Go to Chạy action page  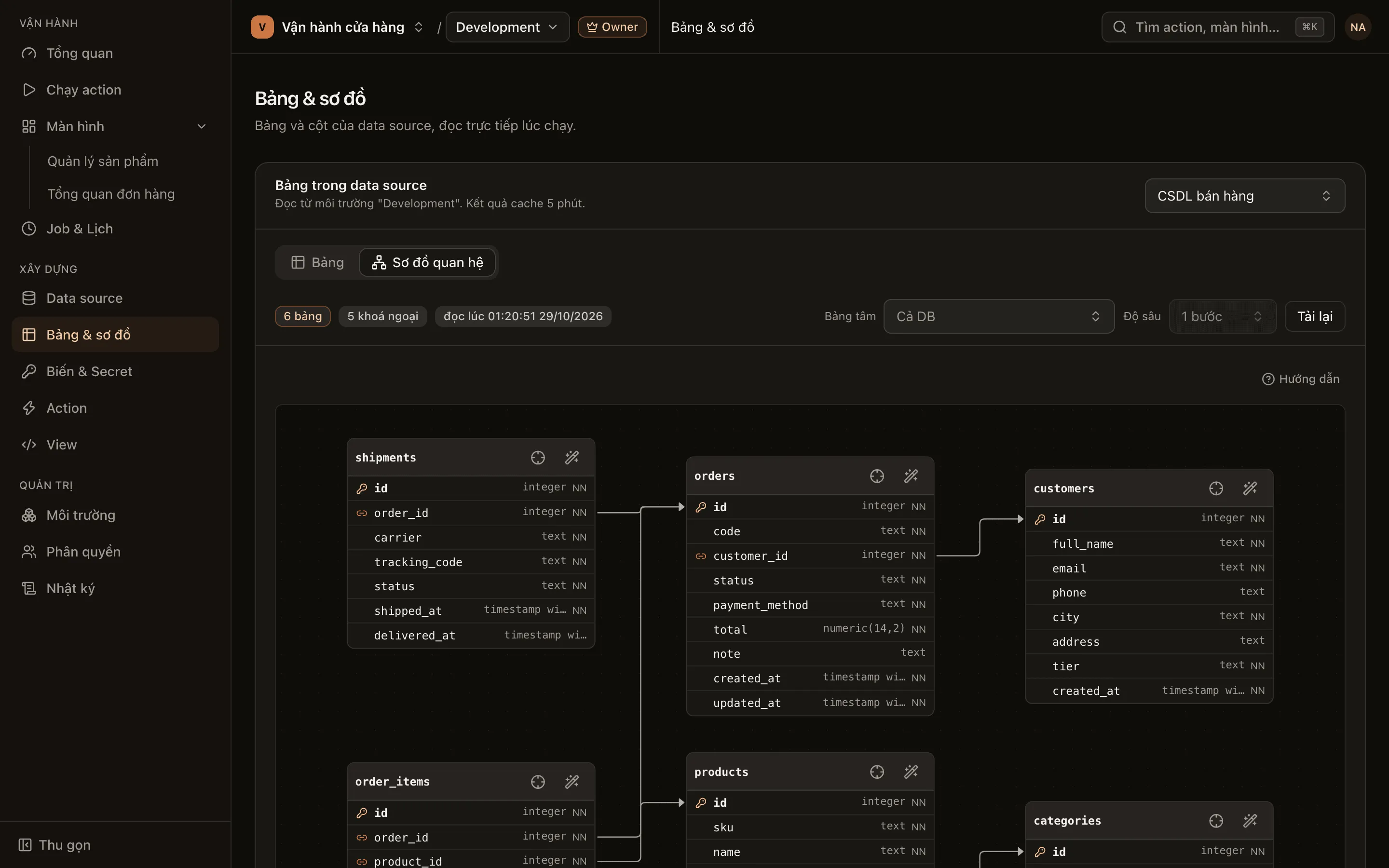tap(115, 90)
